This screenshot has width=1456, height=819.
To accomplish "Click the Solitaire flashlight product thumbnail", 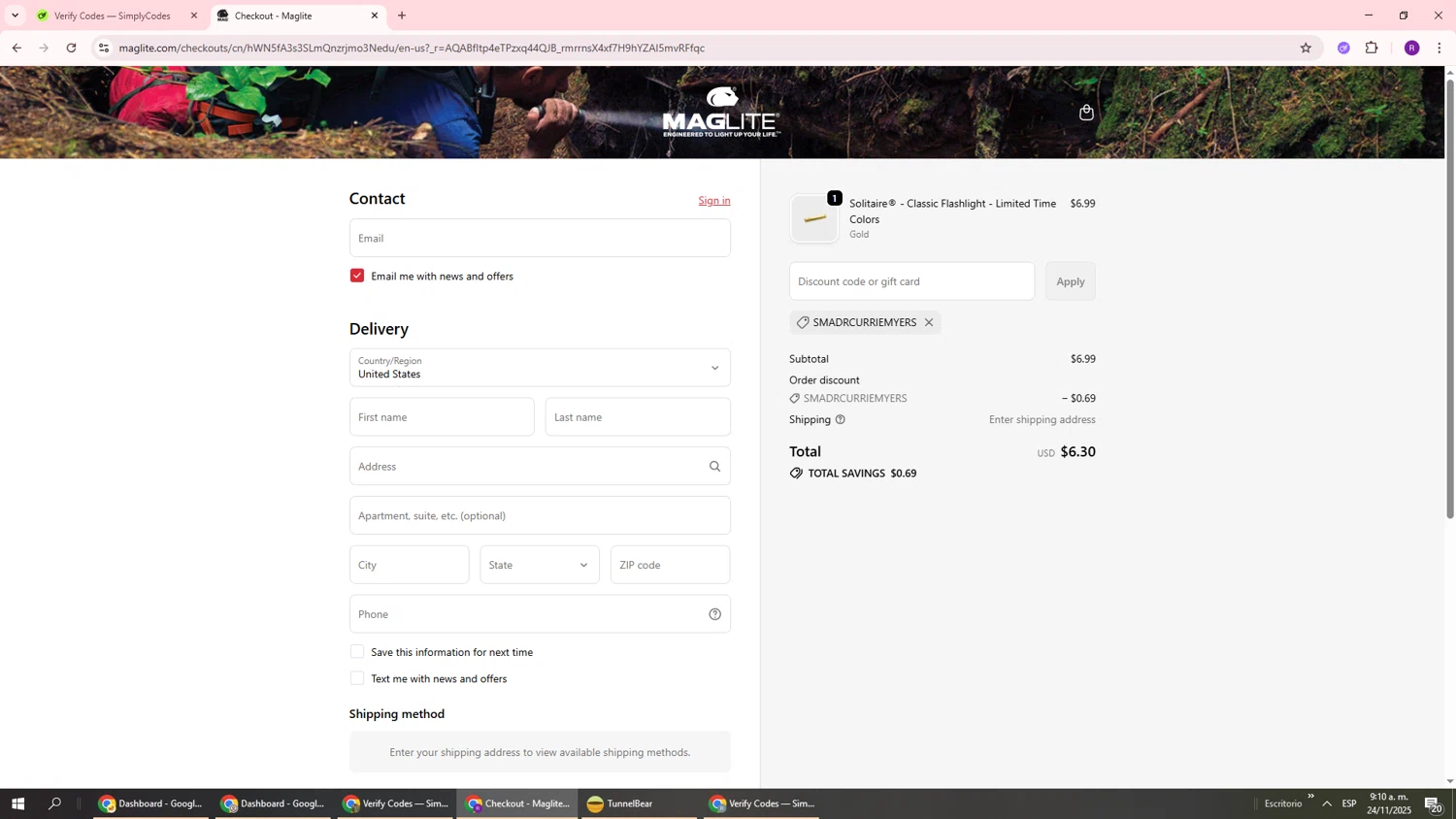I will coord(814,218).
